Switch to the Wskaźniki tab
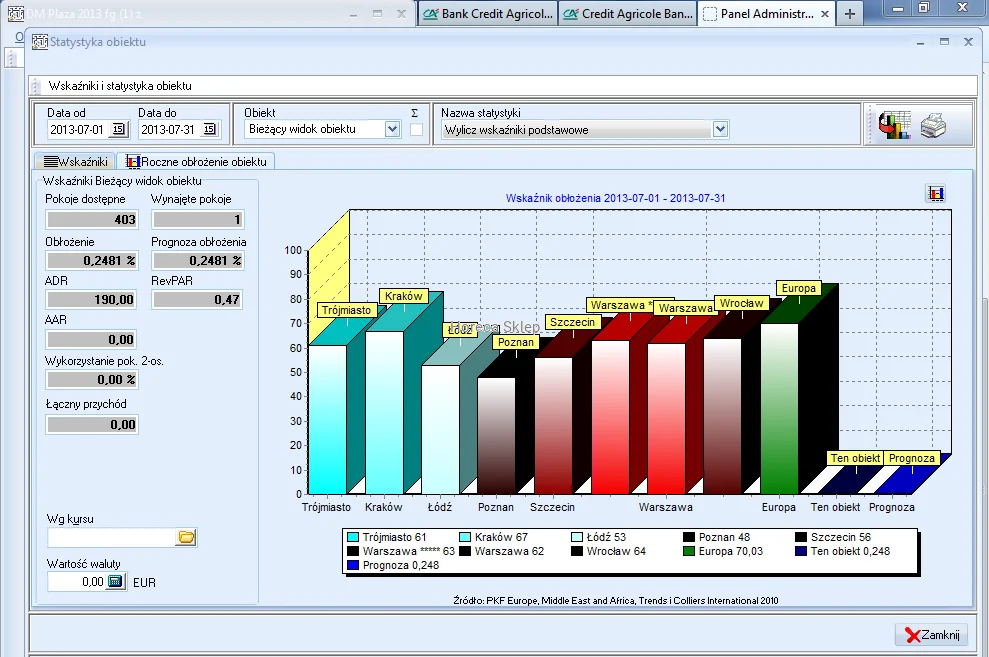This screenshot has height=657, width=989. [75, 161]
